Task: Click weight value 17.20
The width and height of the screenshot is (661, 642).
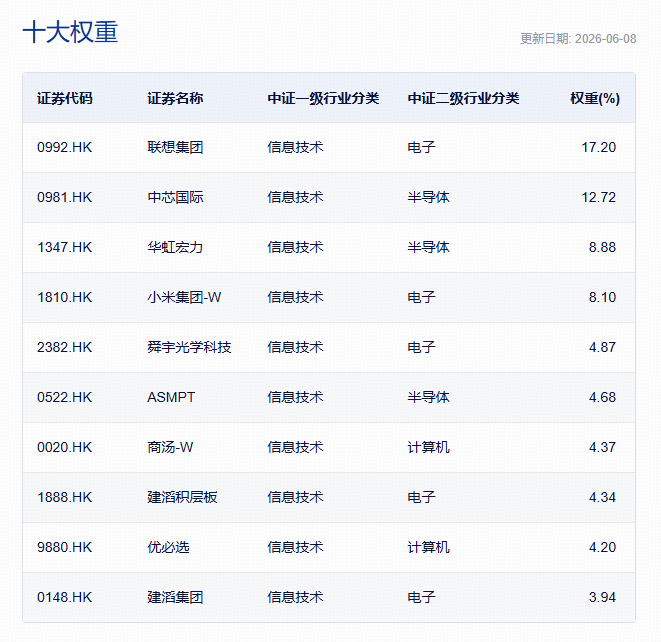Action: click(x=599, y=147)
